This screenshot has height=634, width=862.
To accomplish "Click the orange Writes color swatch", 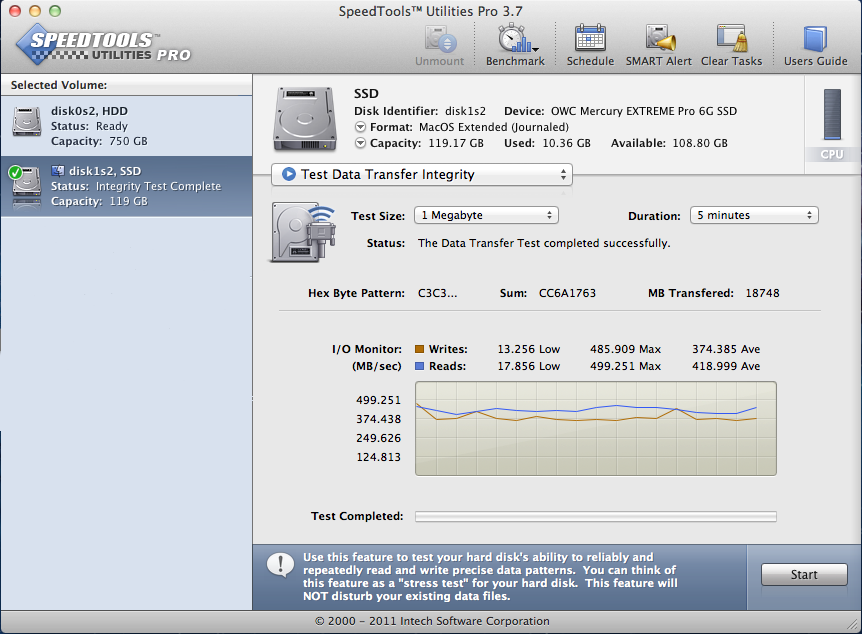I will point(419,349).
